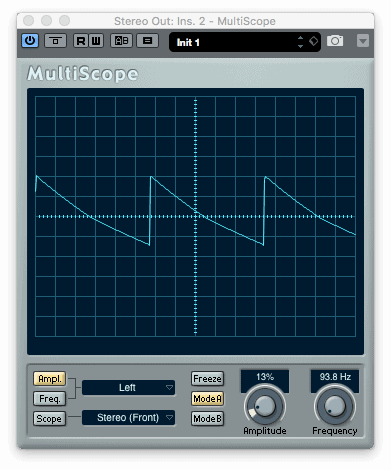Screen dimensions: 391x470
Task: Switch A/B comparison settings button
Action: [121, 41]
